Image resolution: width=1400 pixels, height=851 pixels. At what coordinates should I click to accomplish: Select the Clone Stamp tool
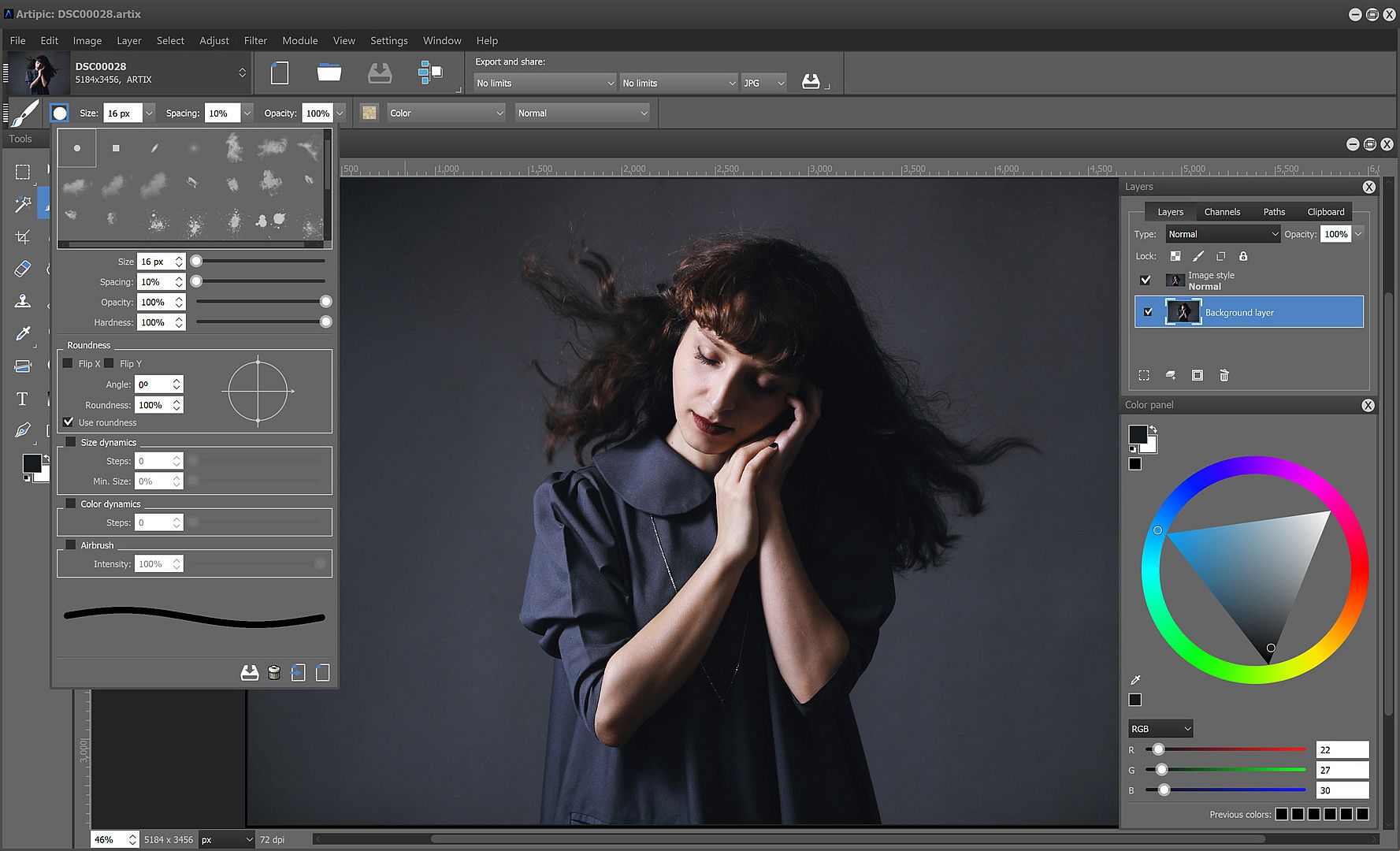point(22,302)
